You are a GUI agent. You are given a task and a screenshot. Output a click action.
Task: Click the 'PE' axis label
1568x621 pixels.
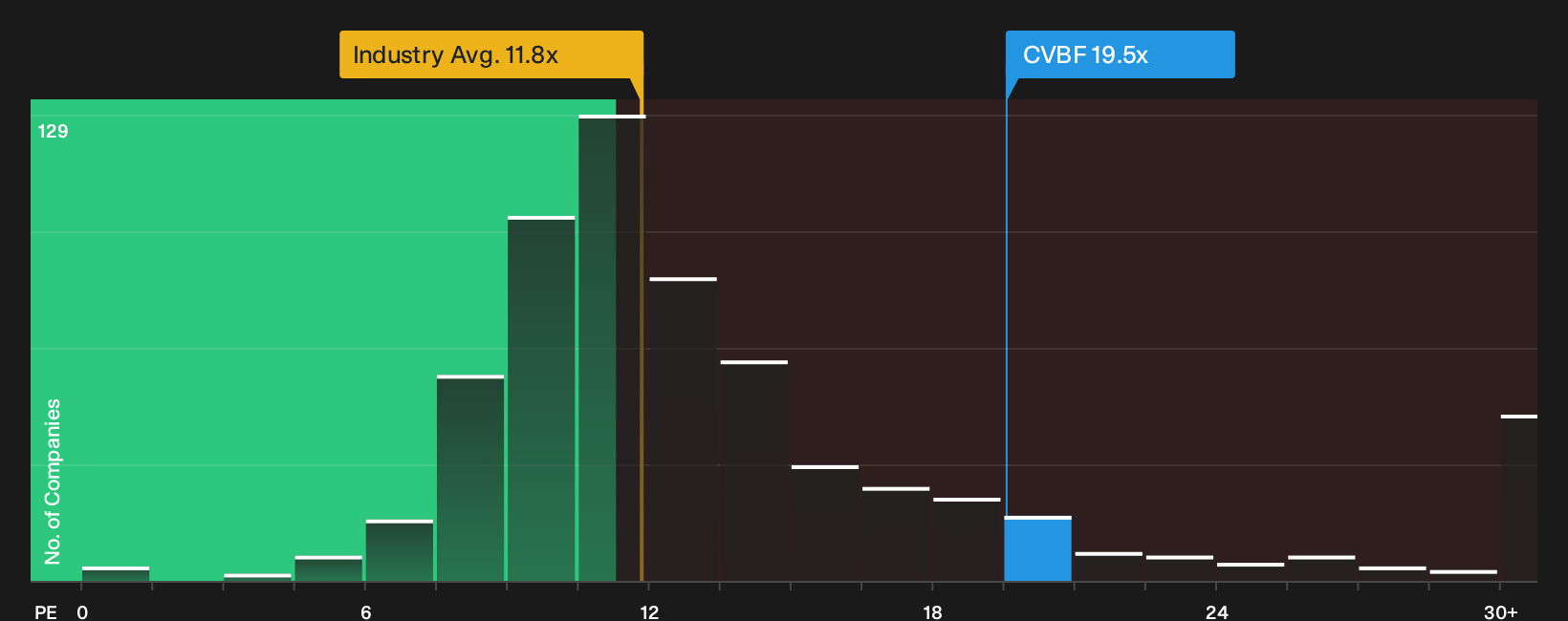(46, 612)
